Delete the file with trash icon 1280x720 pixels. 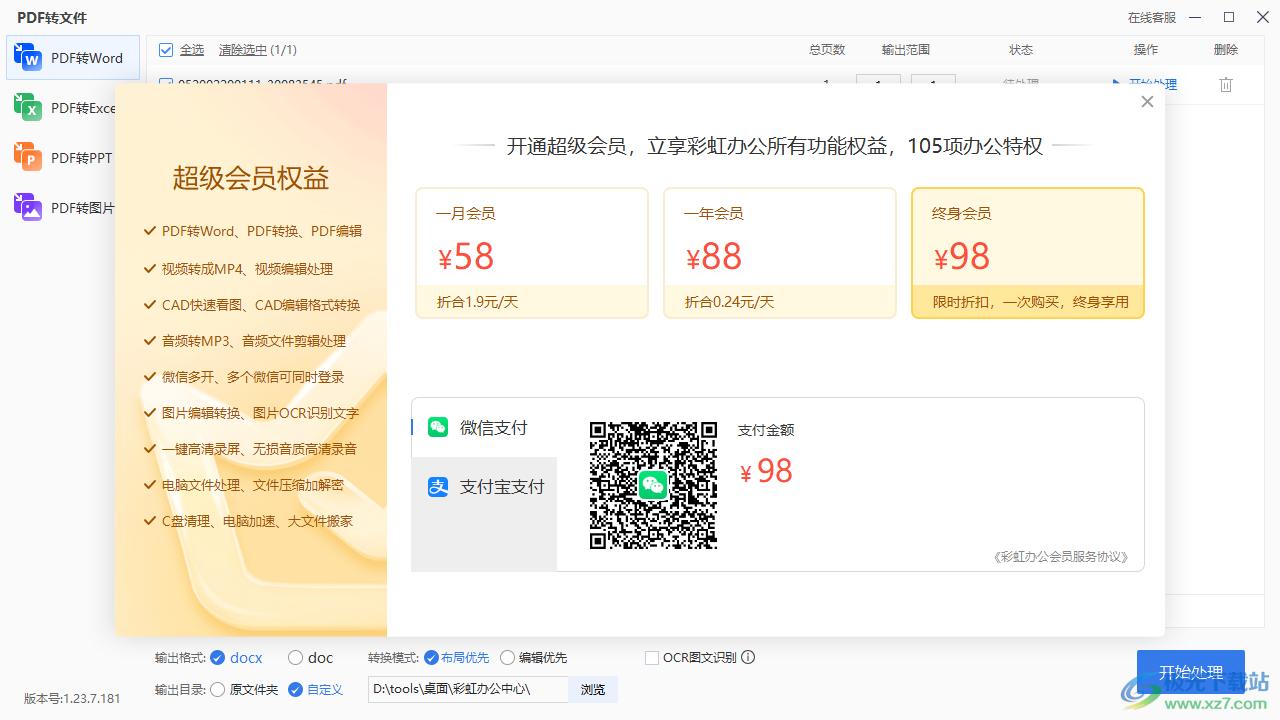click(x=1226, y=85)
